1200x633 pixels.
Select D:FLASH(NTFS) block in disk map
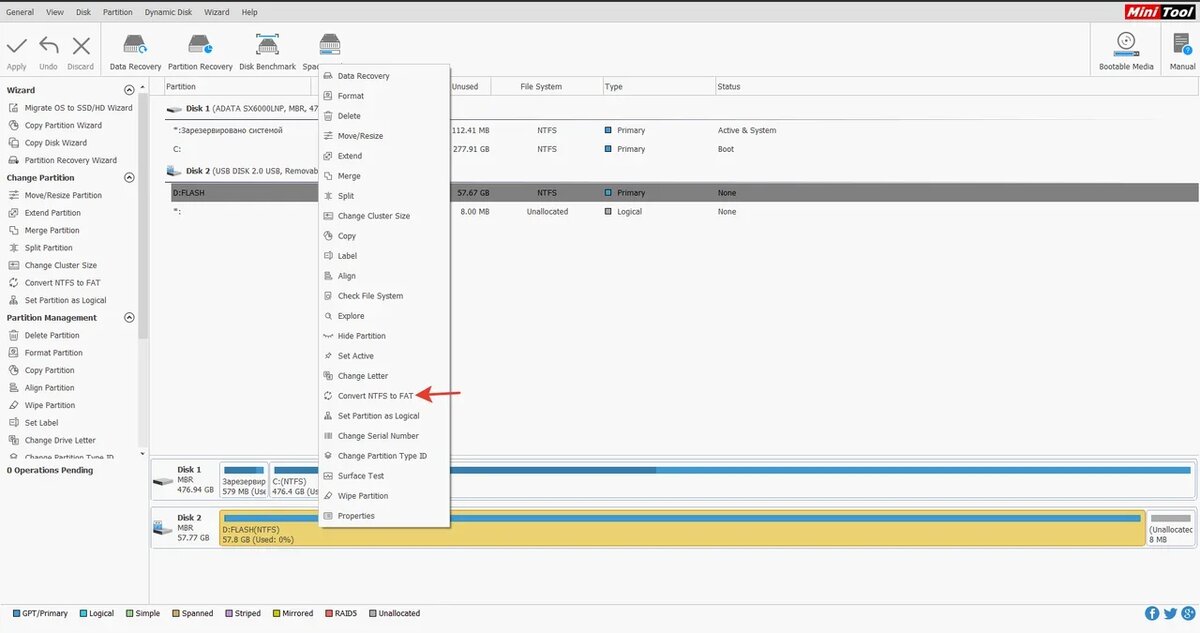[682, 528]
